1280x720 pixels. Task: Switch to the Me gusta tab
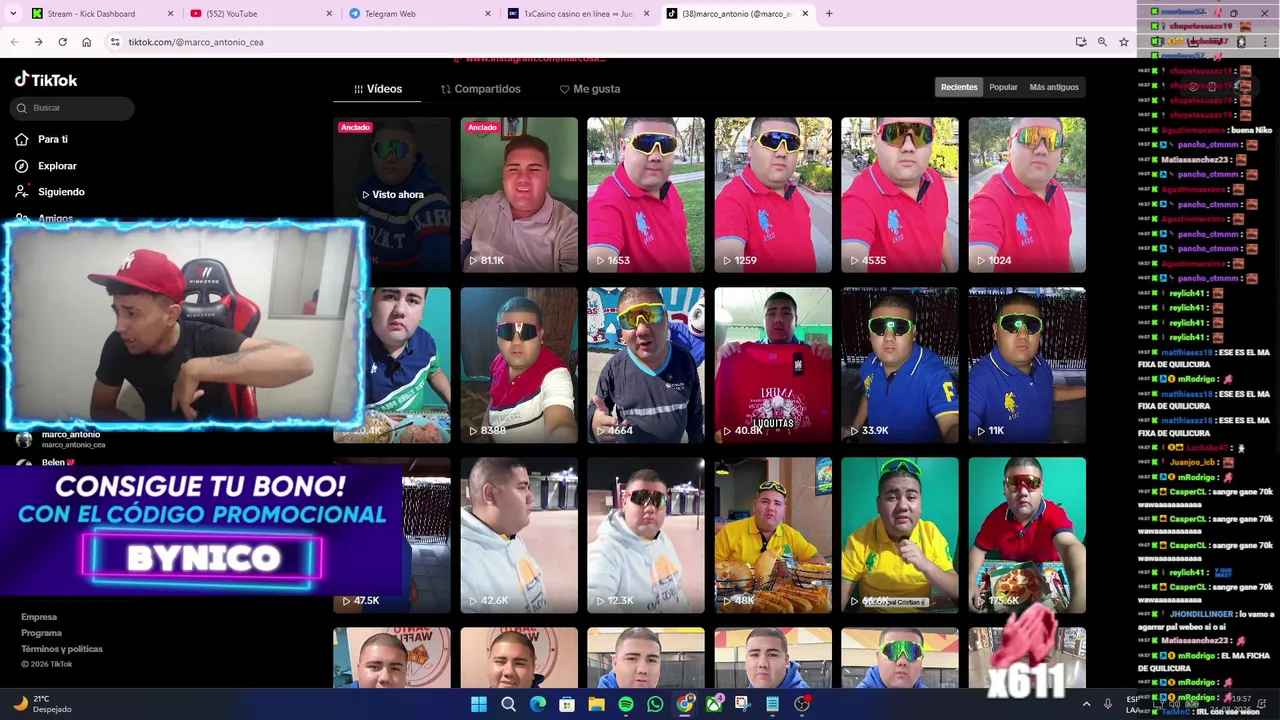click(590, 89)
